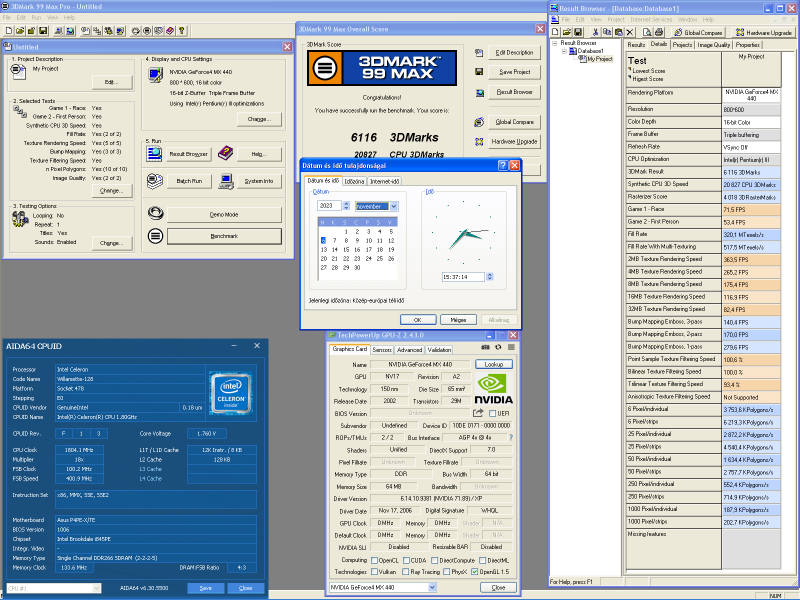The height and width of the screenshot is (600, 800).
Task: Click Hardware Upgrade toolbar button in Result Browser
Action: point(763,32)
